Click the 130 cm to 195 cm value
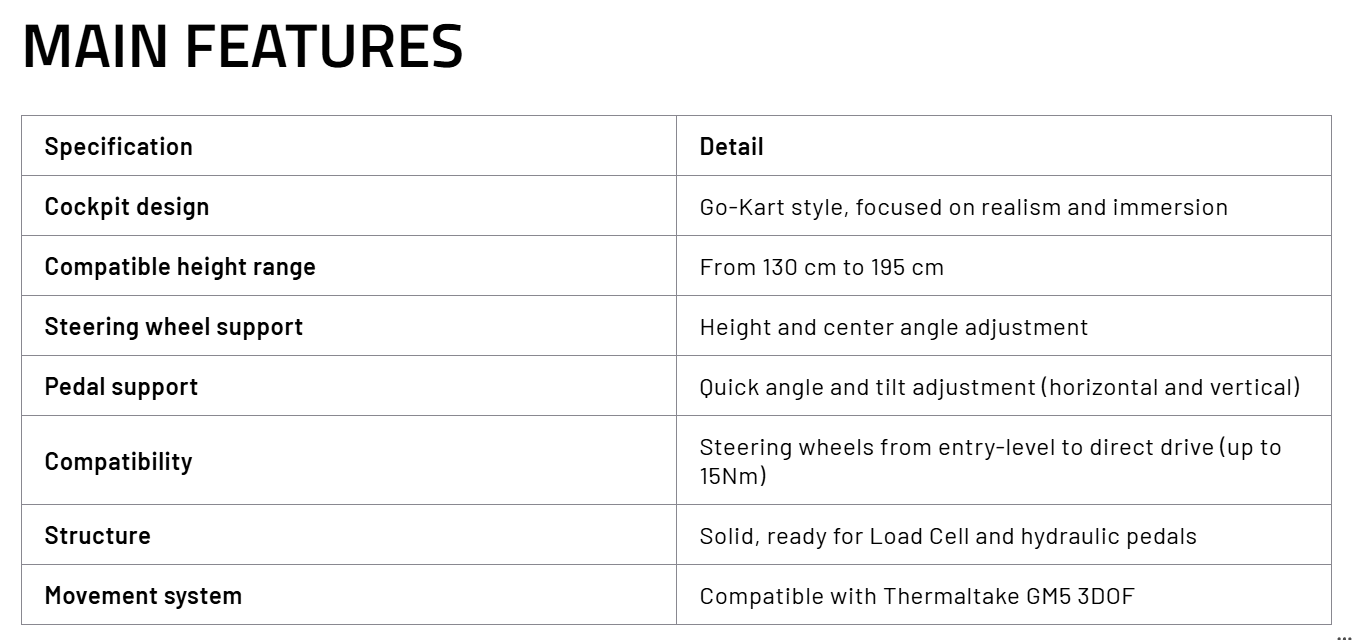 coord(853,267)
